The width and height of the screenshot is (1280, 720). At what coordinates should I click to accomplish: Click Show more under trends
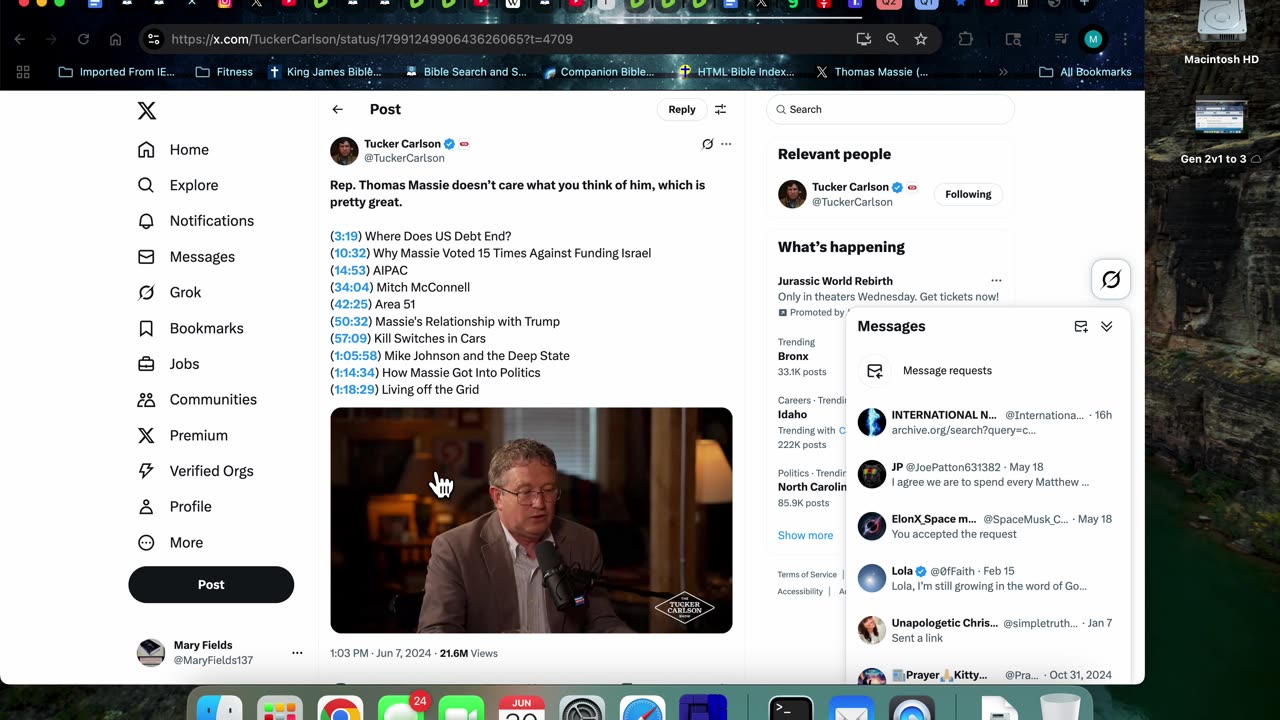point(805,535)
